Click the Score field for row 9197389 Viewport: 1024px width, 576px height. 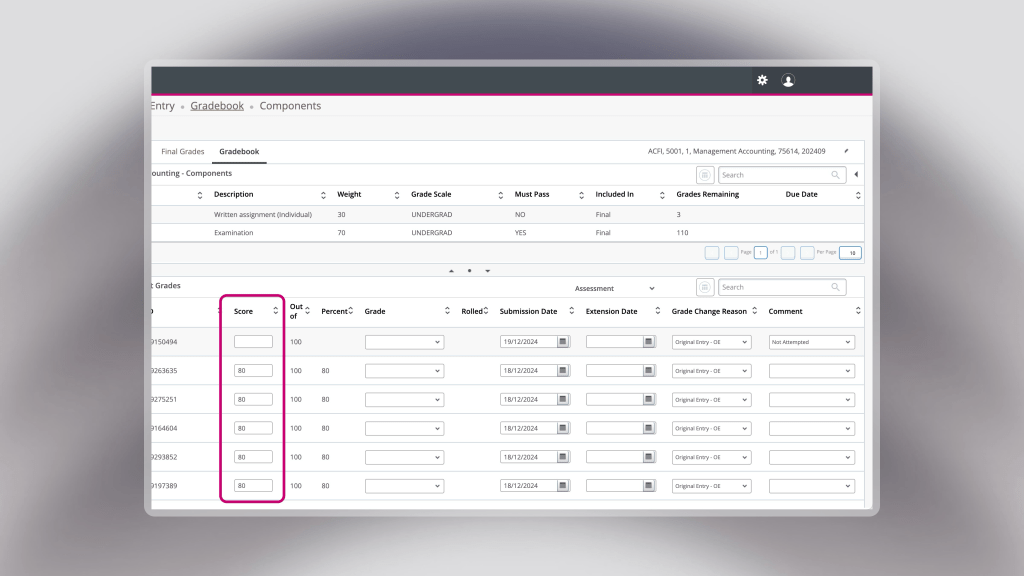[x=253, y=485]
